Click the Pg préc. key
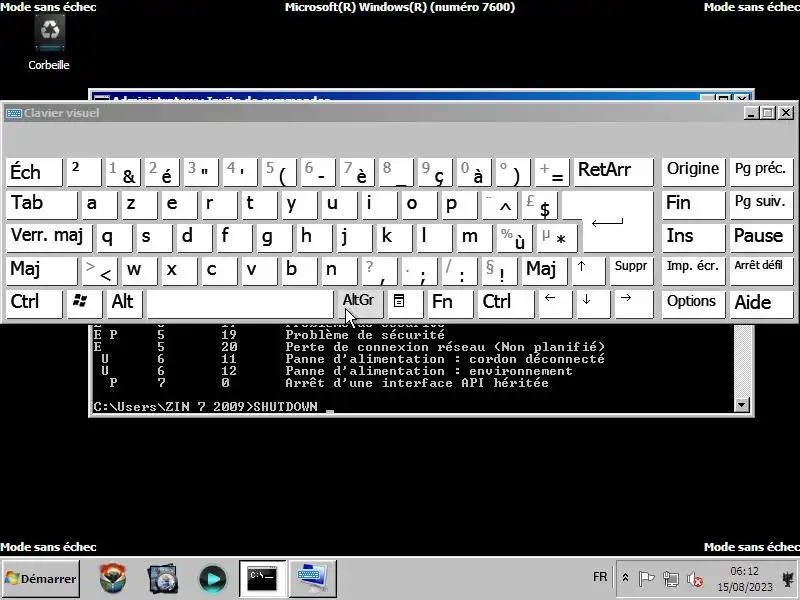This screenshot has width=800, height=600. pos(761,171)
